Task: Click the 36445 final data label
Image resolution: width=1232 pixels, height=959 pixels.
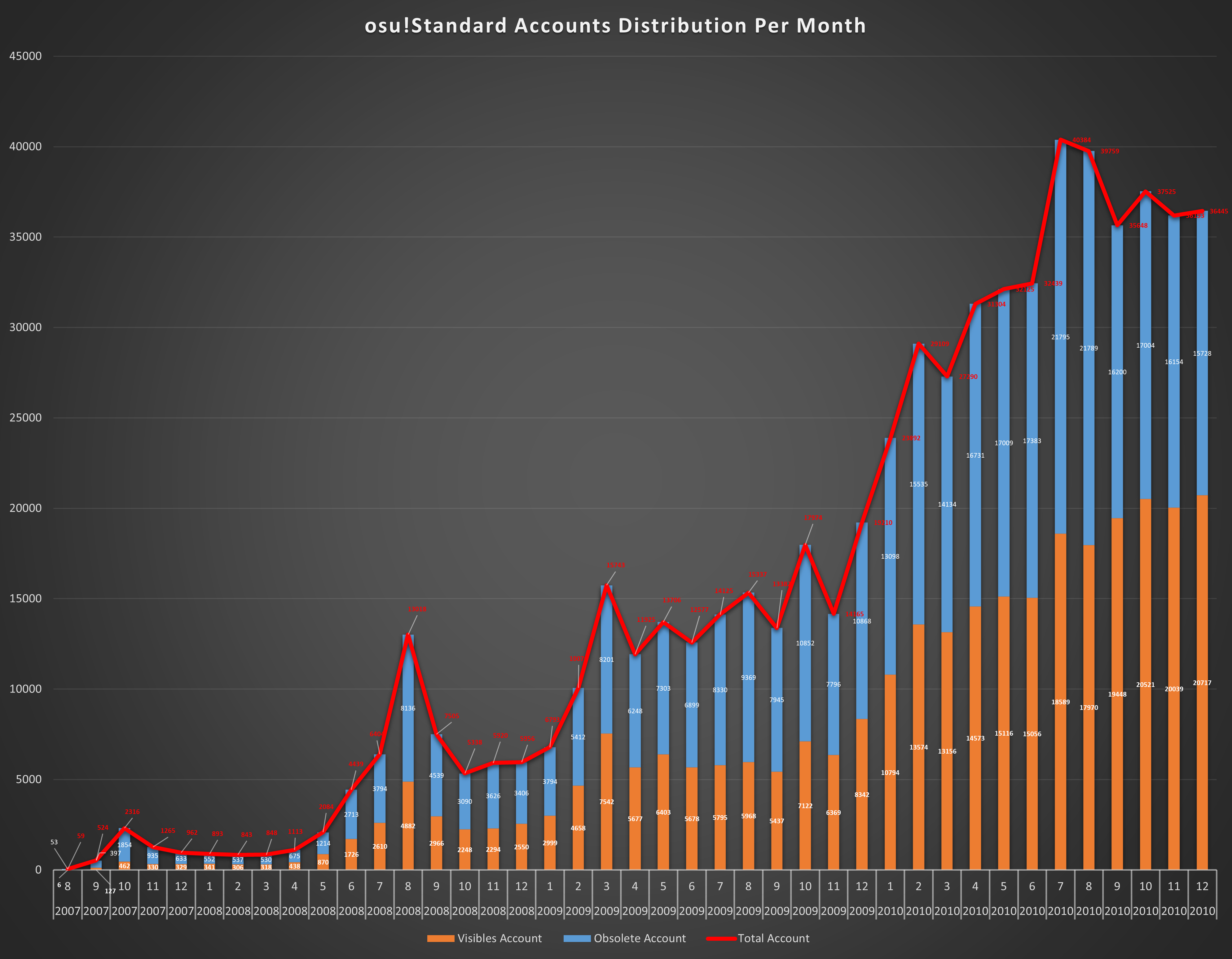Action: [1218, 212]
